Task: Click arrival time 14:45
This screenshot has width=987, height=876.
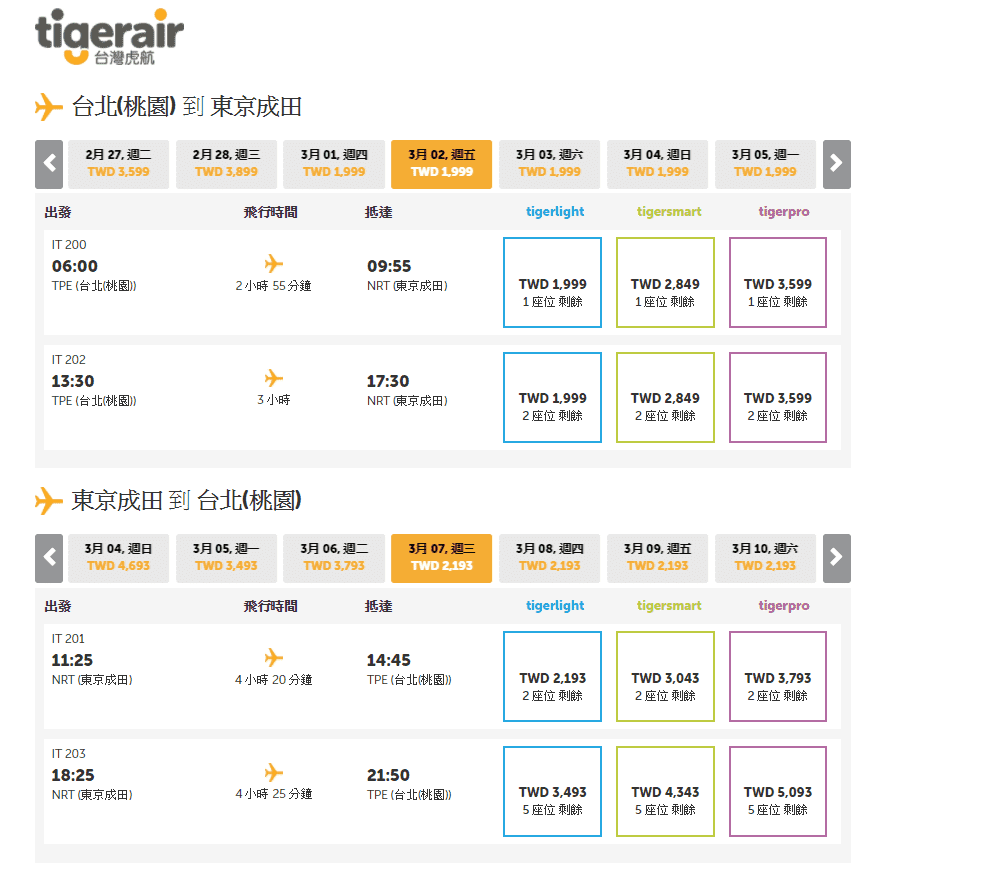Action: 388,660
